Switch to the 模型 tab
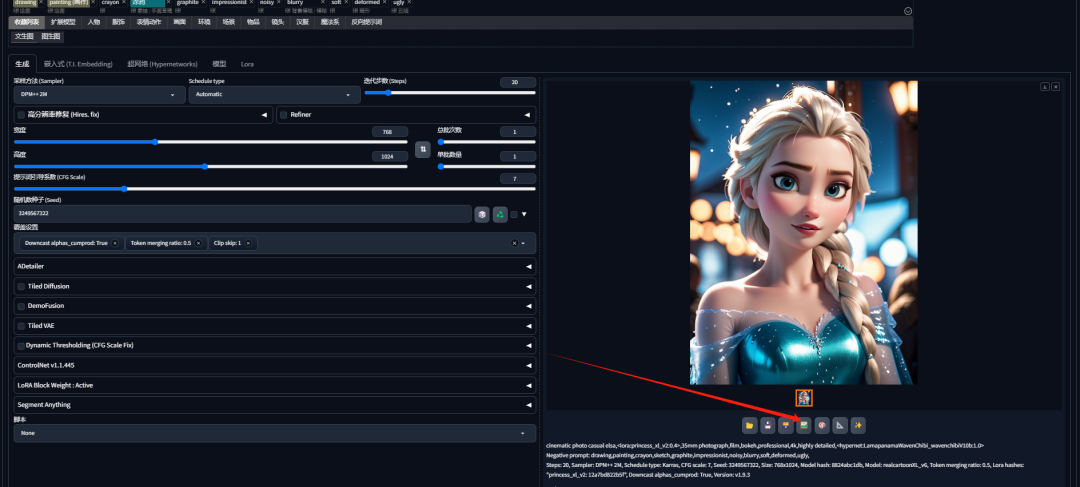 tap(219, 64)
